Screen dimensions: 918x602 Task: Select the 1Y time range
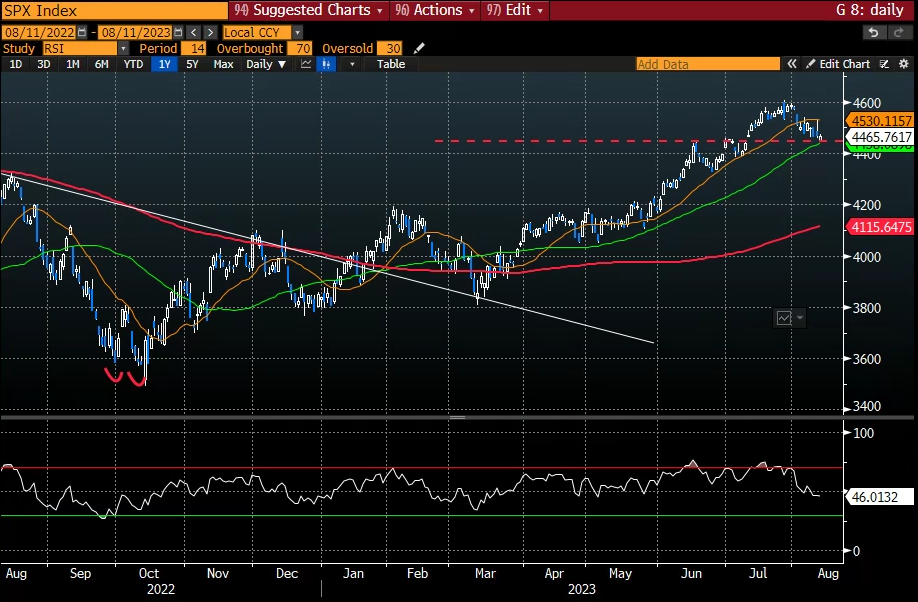tap(165, 64)
